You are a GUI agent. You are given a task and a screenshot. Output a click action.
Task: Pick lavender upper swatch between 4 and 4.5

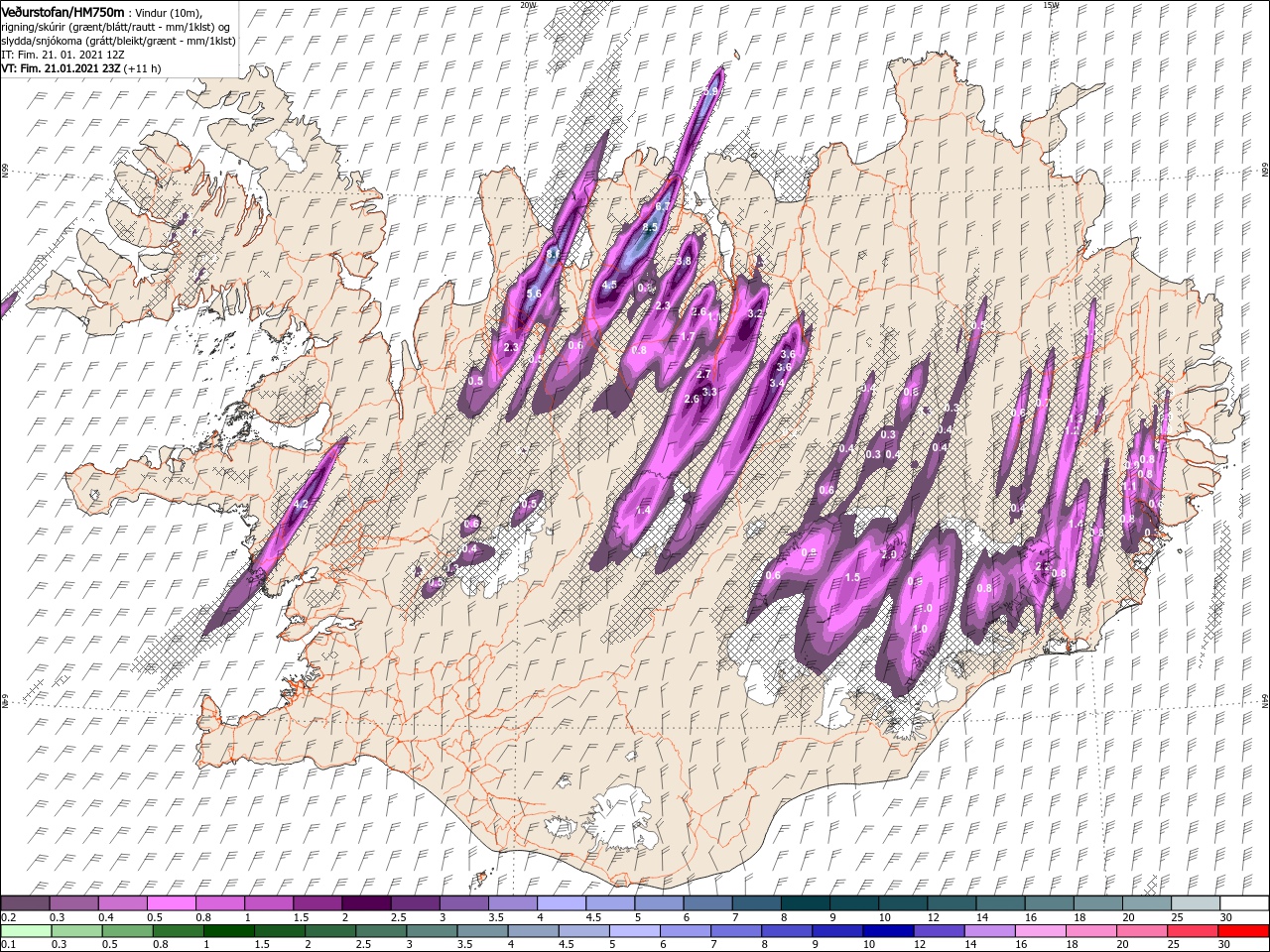(x=562, y=903)
